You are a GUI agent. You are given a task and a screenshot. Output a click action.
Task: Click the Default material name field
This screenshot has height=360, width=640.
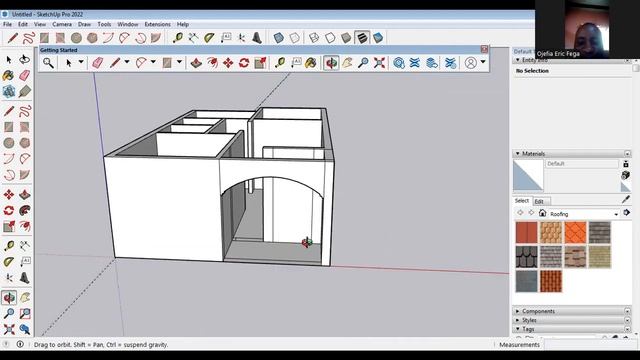click(x=582, y=164)
